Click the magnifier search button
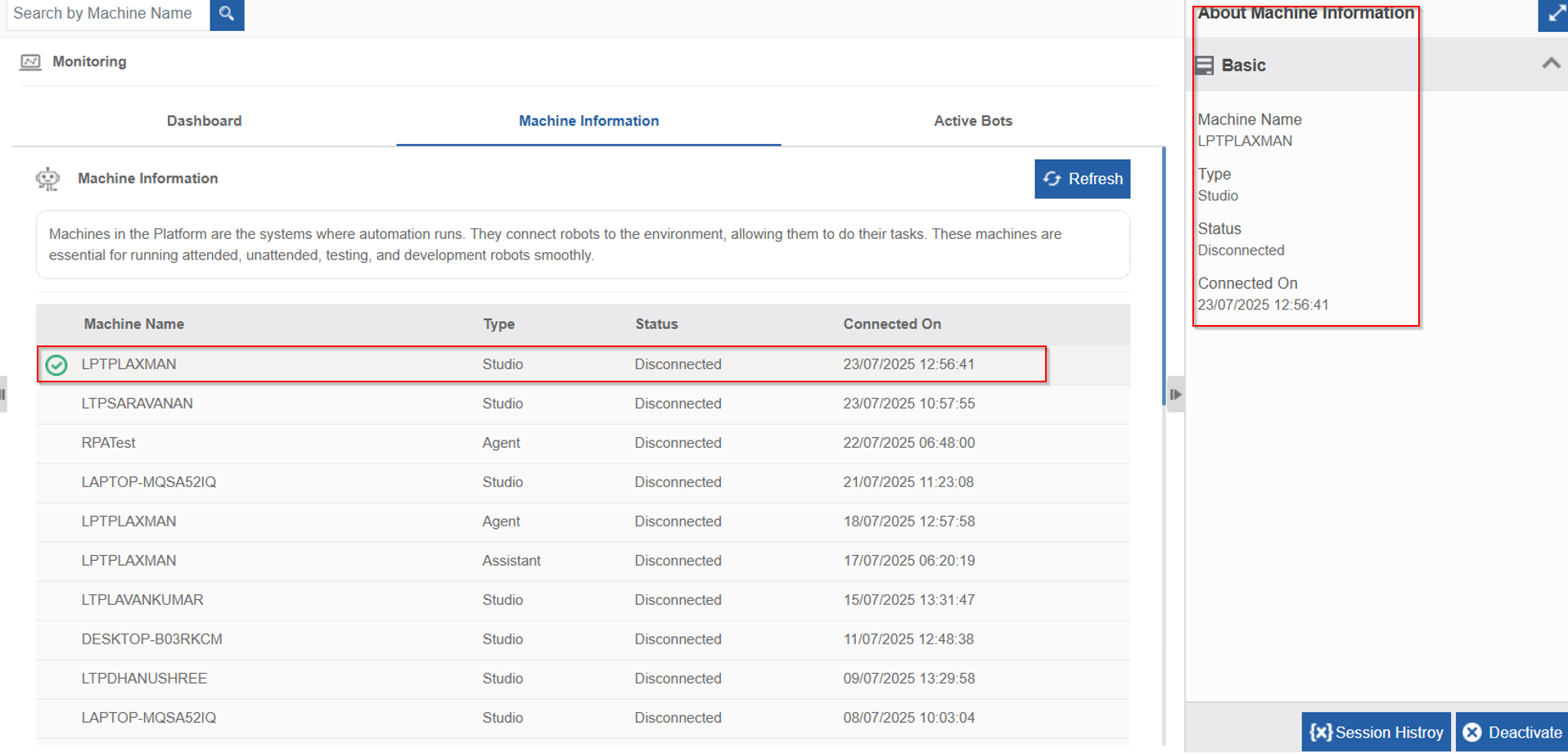Screen dimensions: 1568x754 (x=227, y=14)
